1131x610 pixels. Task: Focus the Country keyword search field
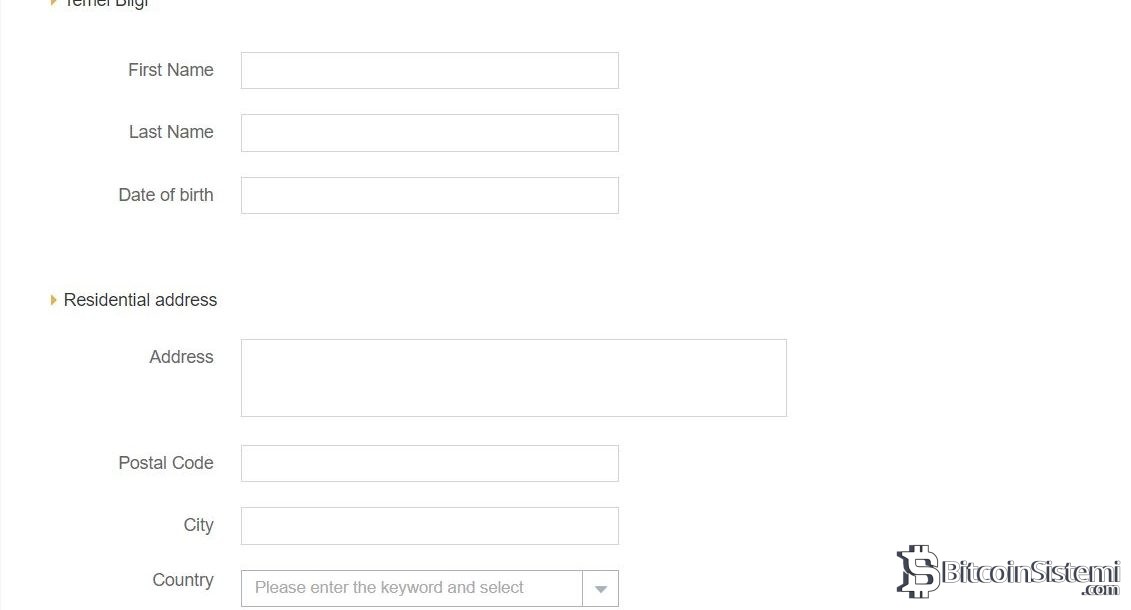[411, 588]
